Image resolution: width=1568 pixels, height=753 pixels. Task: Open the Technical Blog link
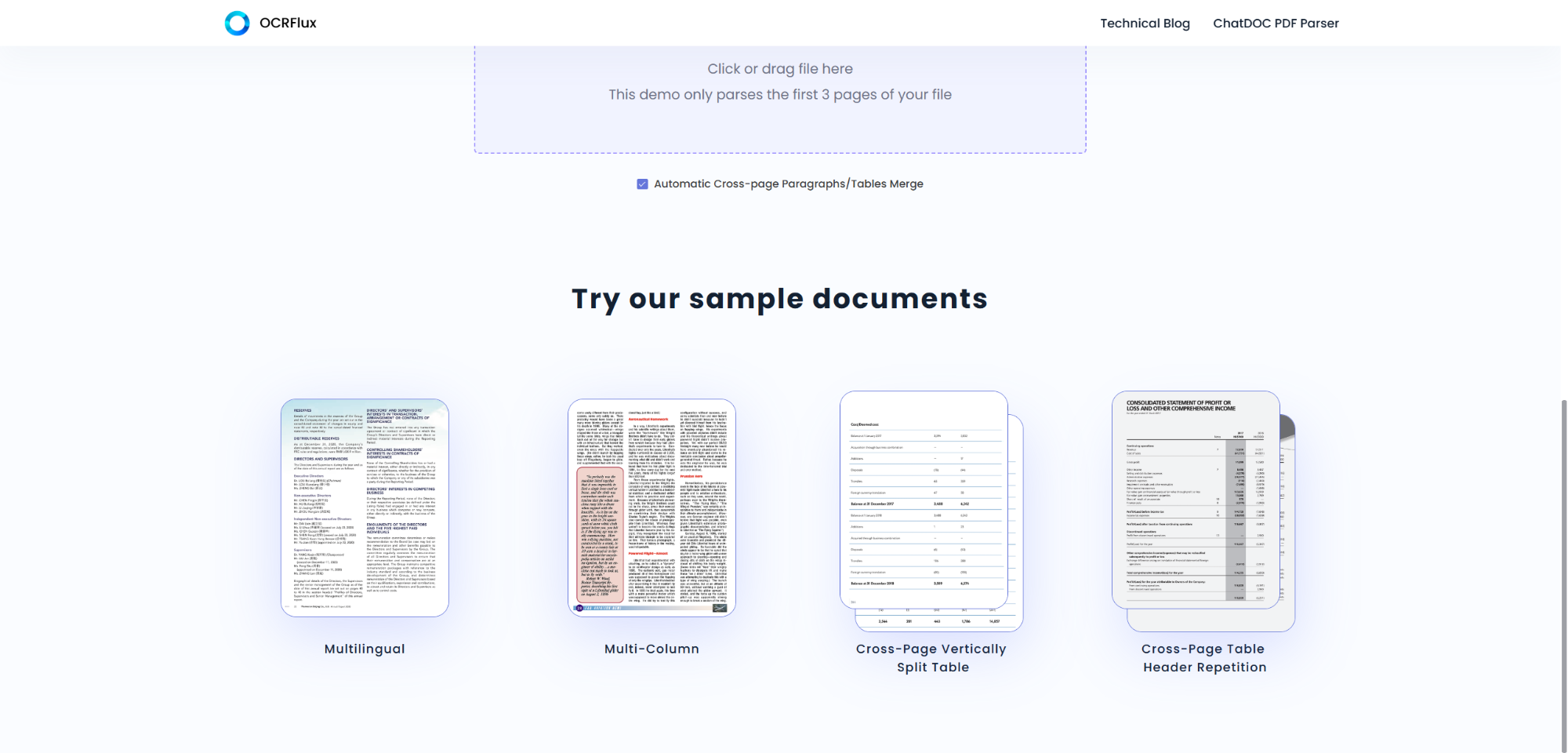point(1145,24)
